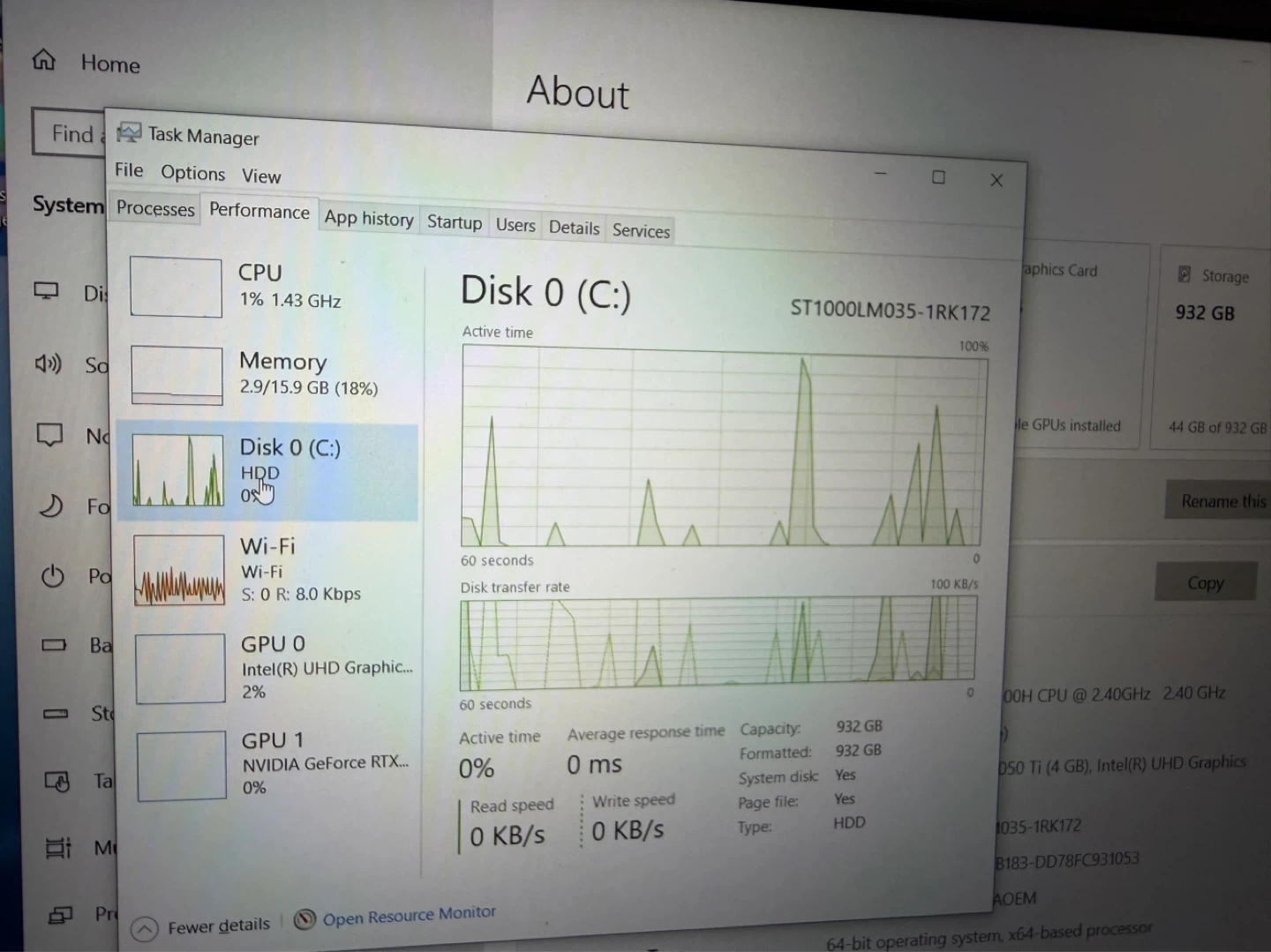Go to Home in Settings window
This screenshot has height=952, width=1271.
110,64
